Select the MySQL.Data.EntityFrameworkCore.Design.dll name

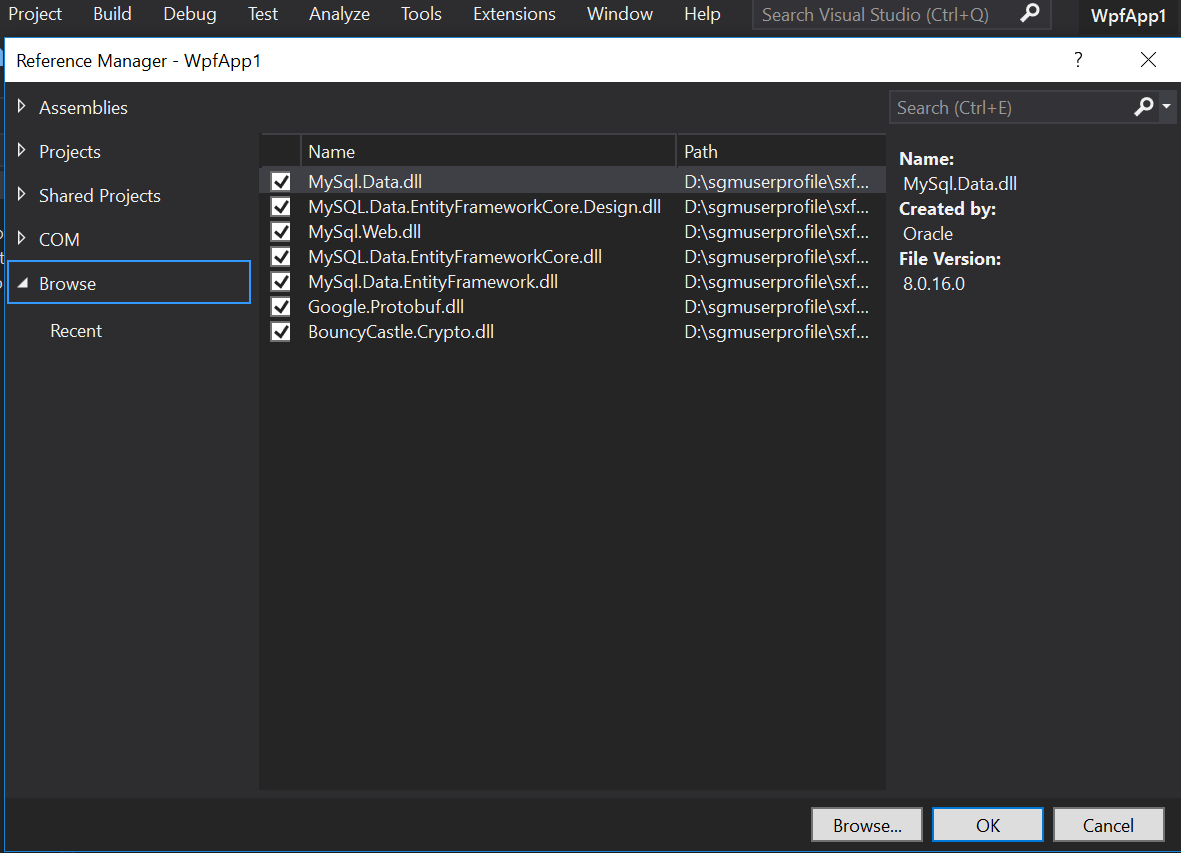point(484,206)
